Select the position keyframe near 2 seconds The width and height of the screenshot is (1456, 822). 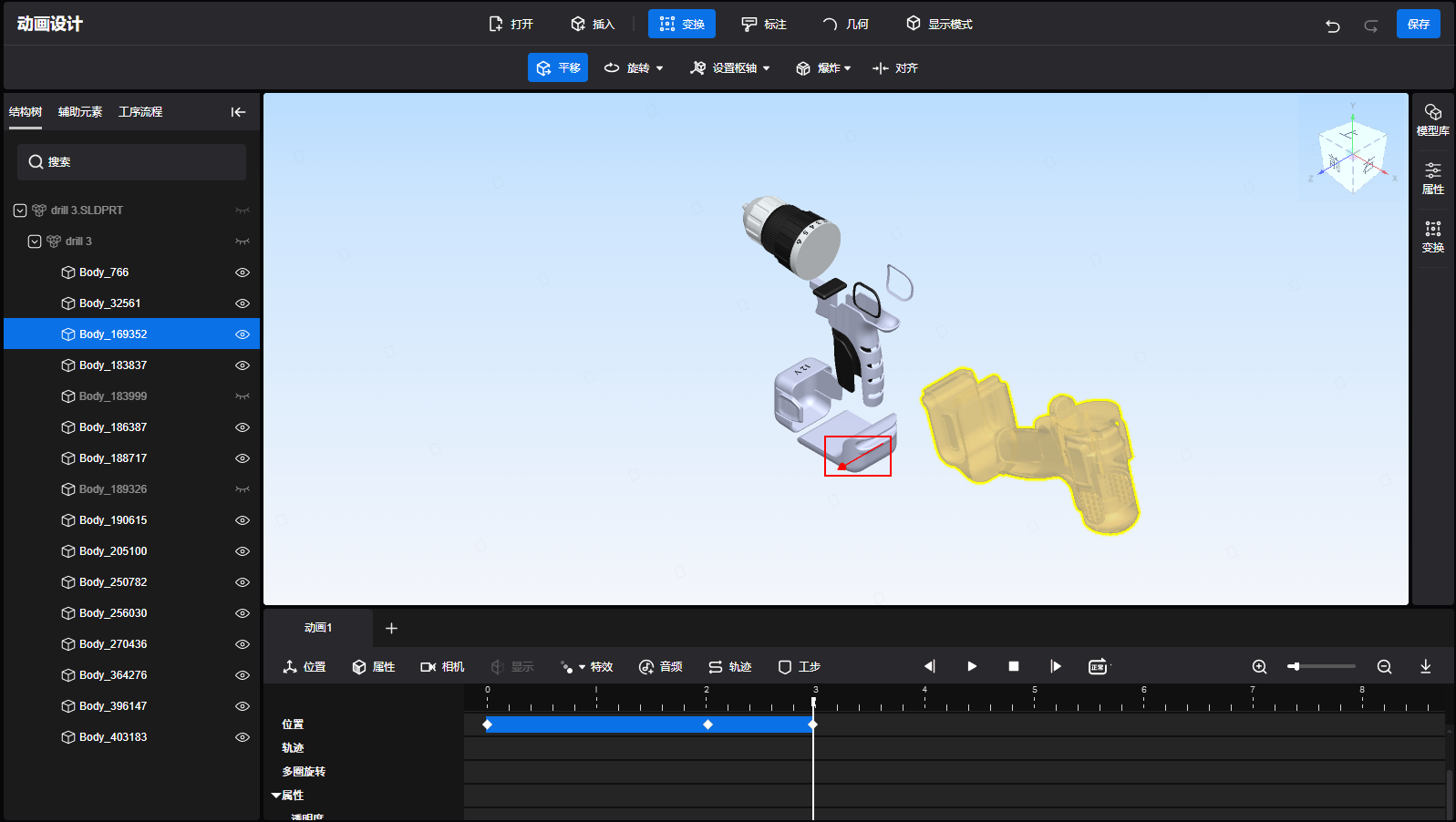[708, 724]
